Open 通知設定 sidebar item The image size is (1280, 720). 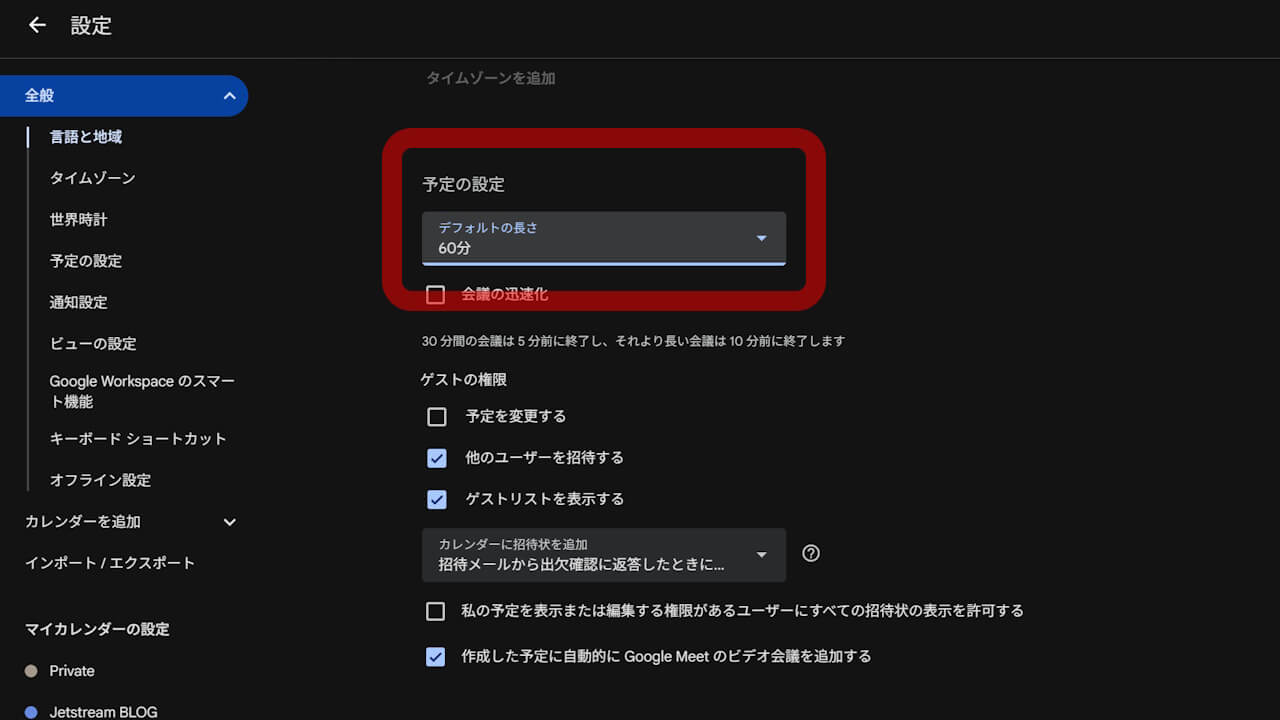click(78, 302)
